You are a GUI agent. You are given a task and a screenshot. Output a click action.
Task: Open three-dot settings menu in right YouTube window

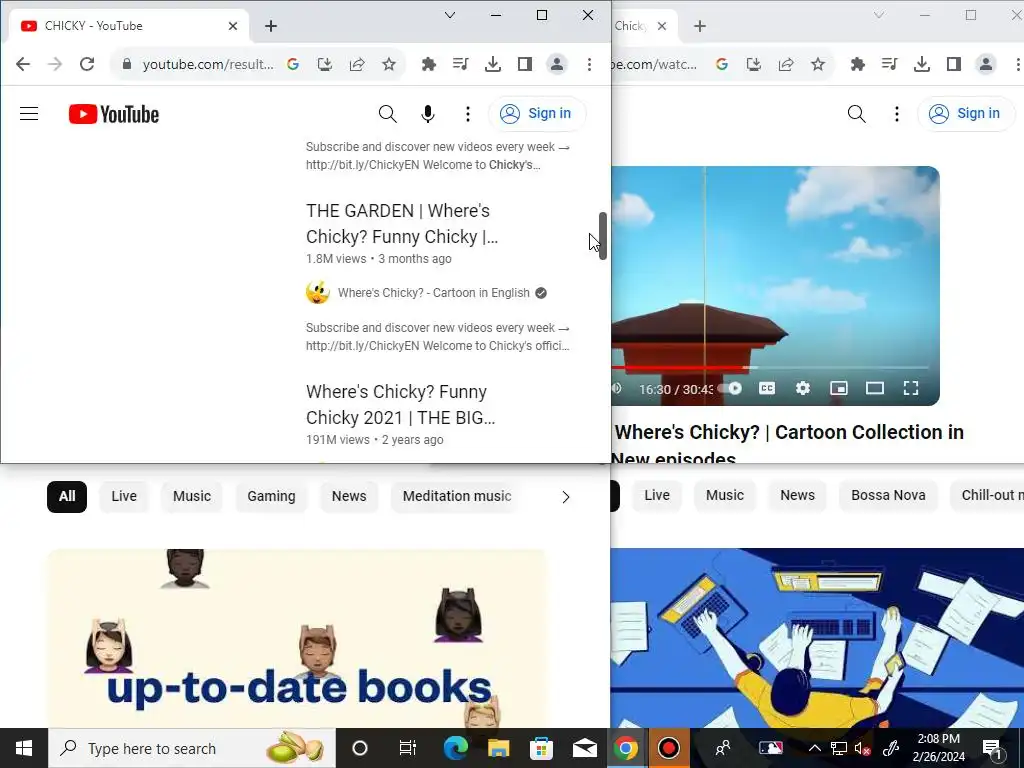point(897,114)
